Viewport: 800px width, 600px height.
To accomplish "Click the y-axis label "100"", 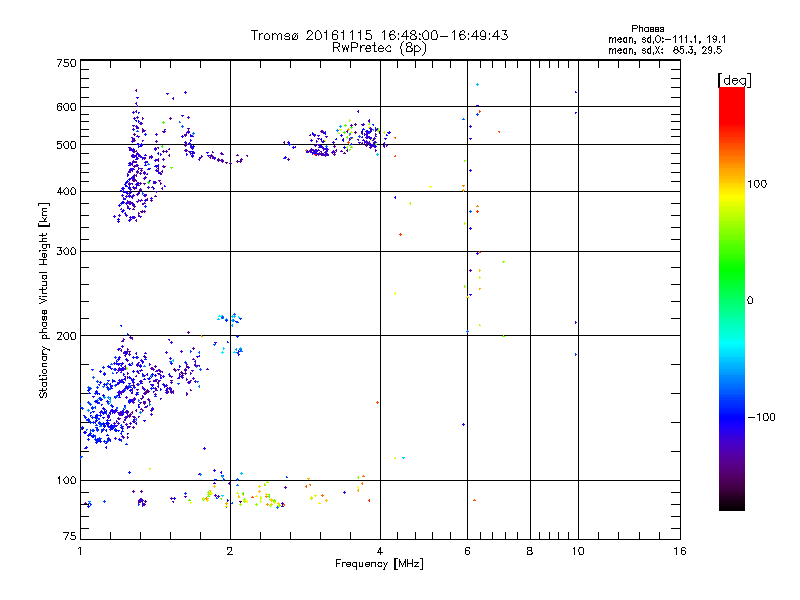I will (67, 481).
